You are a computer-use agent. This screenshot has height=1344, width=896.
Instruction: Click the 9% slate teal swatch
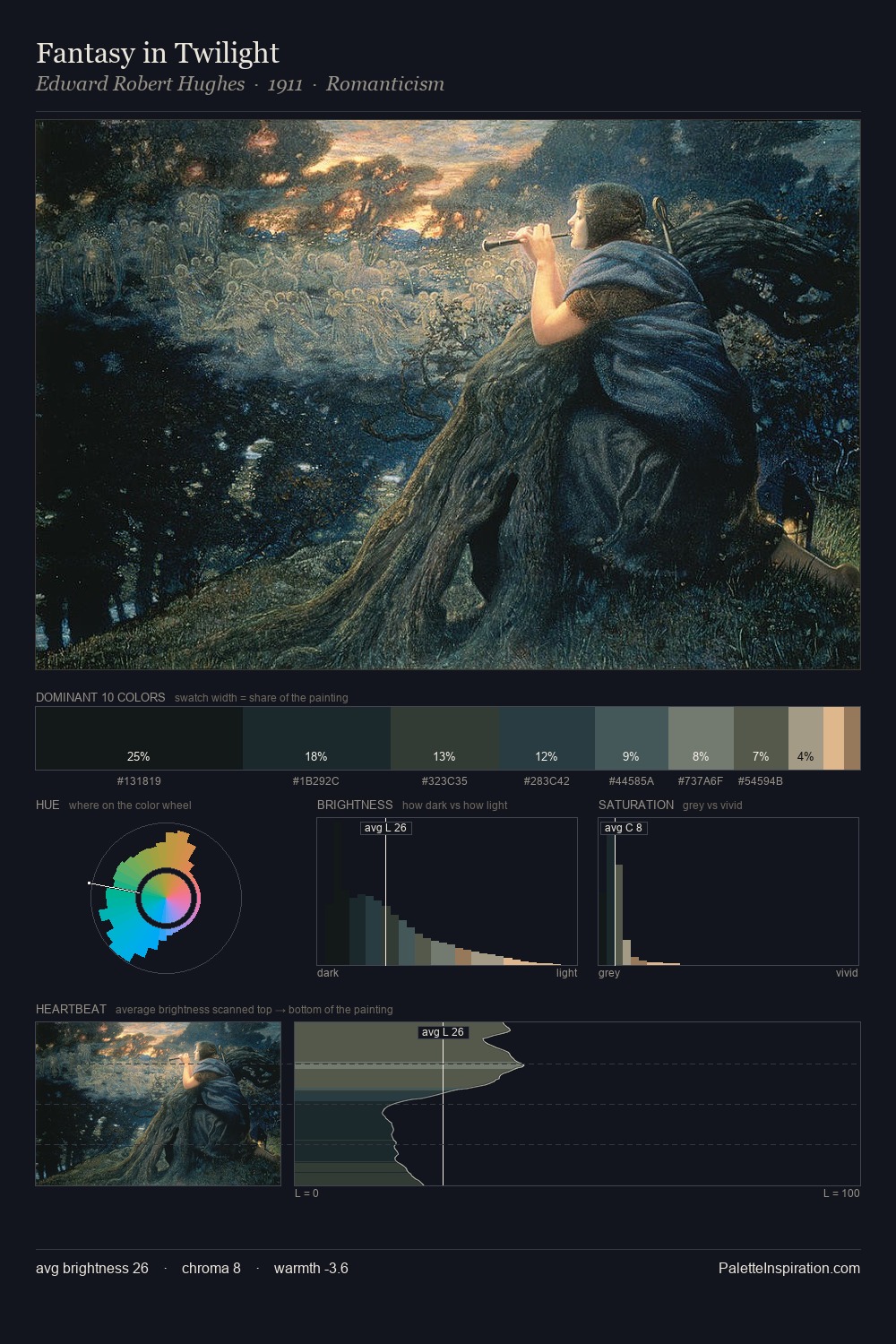632,738
